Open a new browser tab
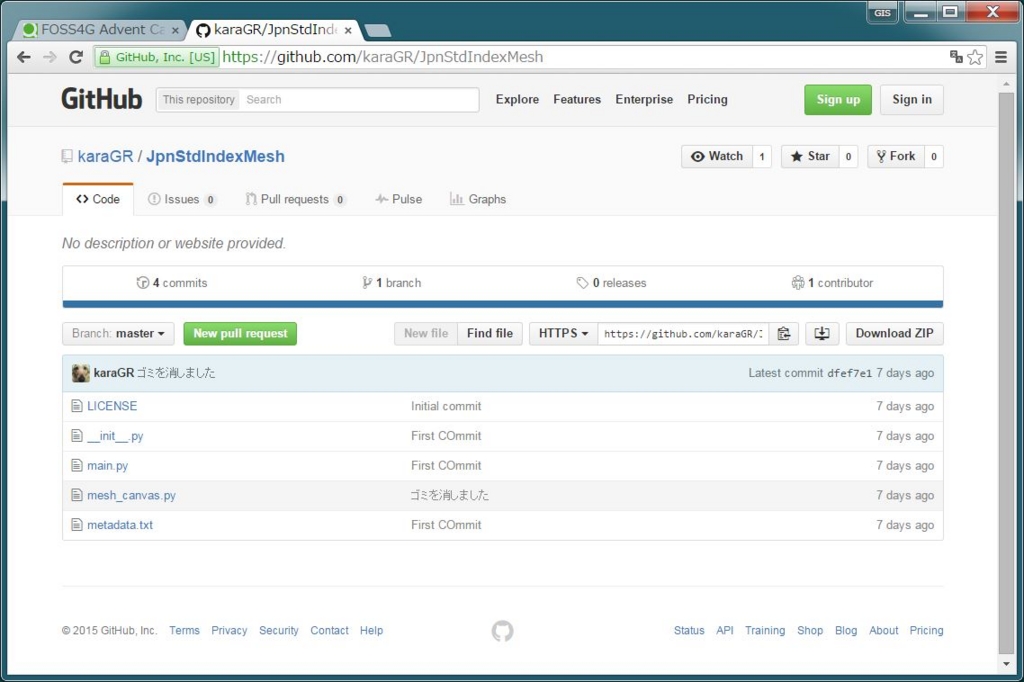1024x682 pixels. click(x=377, y=30)
